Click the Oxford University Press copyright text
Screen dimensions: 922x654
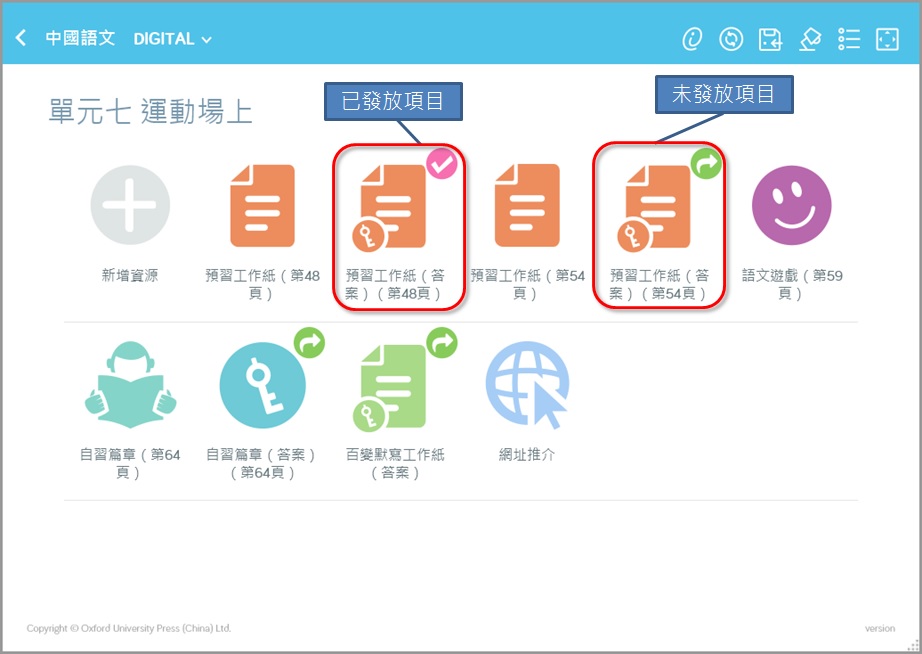tap(129, 628)
